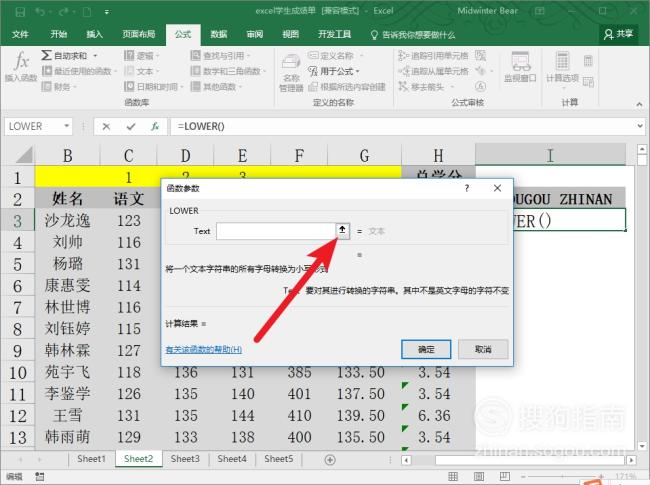Expand the formula bar with the chevron

click(x=640, y=126)
